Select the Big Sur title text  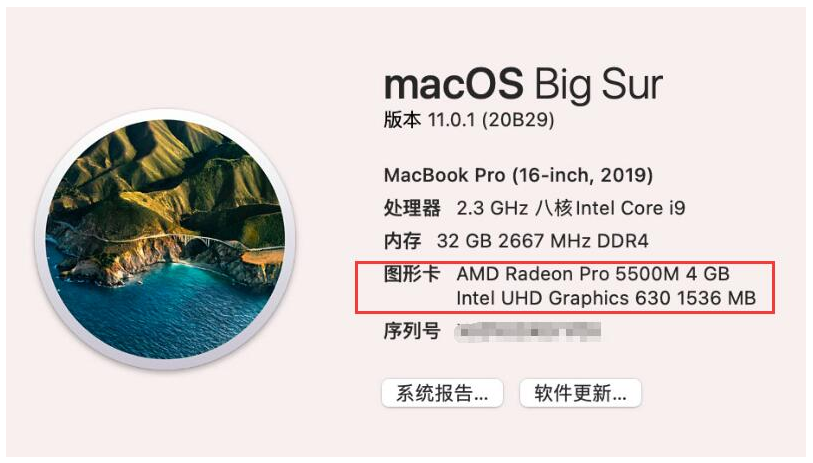pyautogui.click(x=598, y=85)
